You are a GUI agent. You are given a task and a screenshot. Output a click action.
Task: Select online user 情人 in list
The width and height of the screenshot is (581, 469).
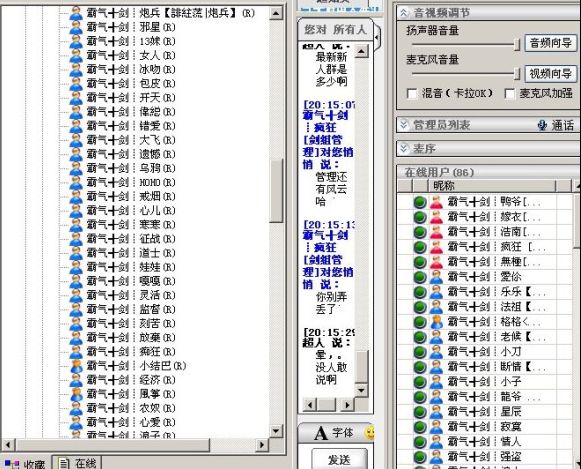(485, 442)
